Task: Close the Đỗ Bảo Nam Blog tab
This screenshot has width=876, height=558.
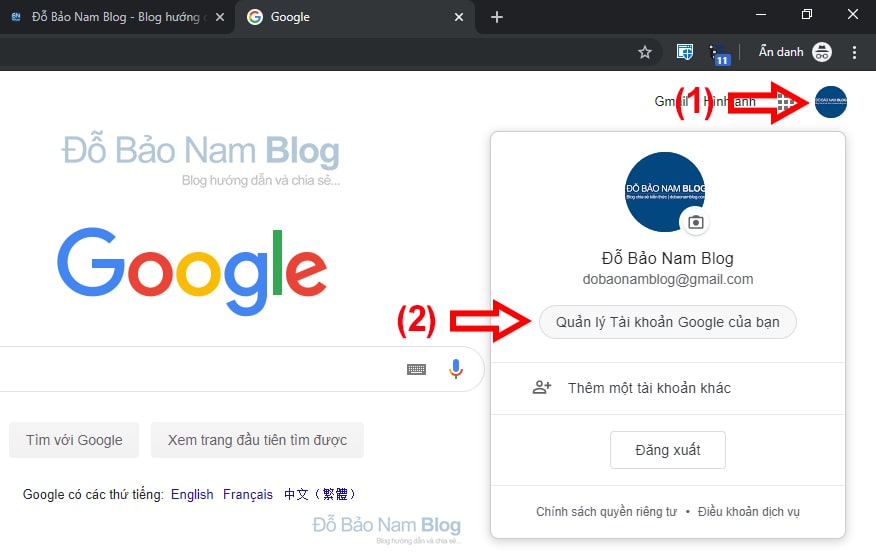Action: (220, 17)
